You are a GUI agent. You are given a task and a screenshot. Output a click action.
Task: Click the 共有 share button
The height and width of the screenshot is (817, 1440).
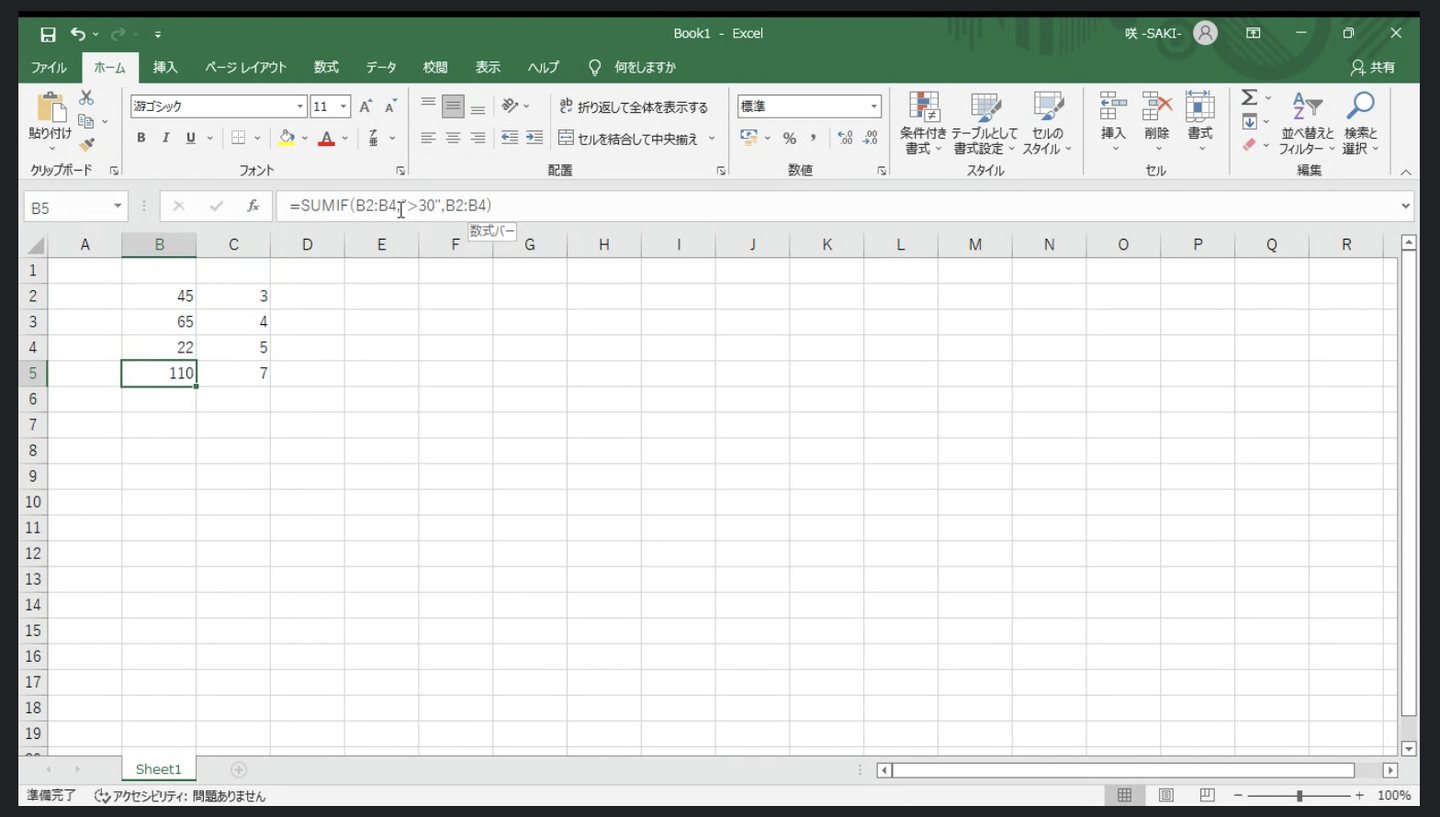pyautogui.click(x=1372, y=67)
